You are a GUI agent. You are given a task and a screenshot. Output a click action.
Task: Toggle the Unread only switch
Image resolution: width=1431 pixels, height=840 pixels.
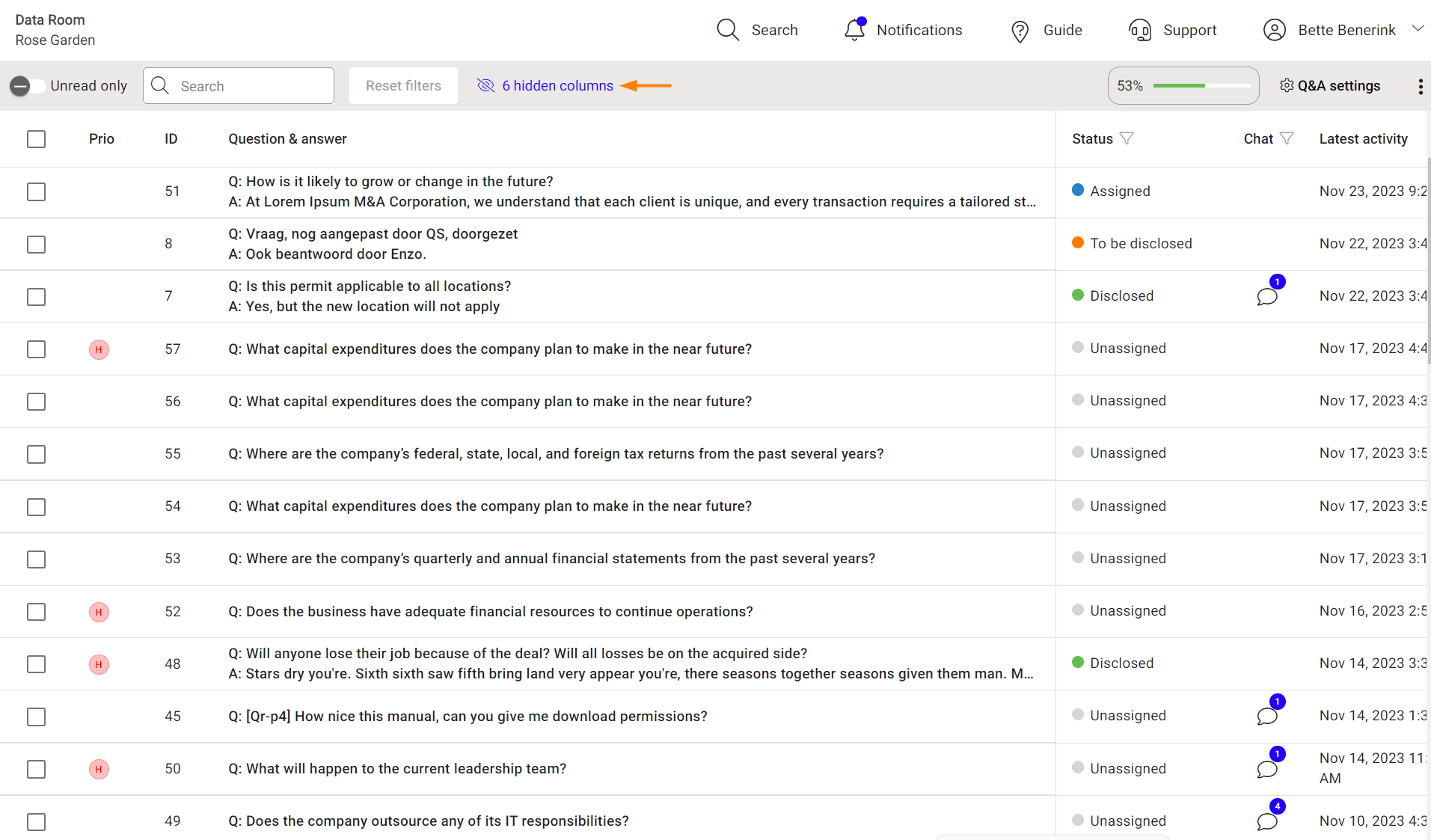28,86
